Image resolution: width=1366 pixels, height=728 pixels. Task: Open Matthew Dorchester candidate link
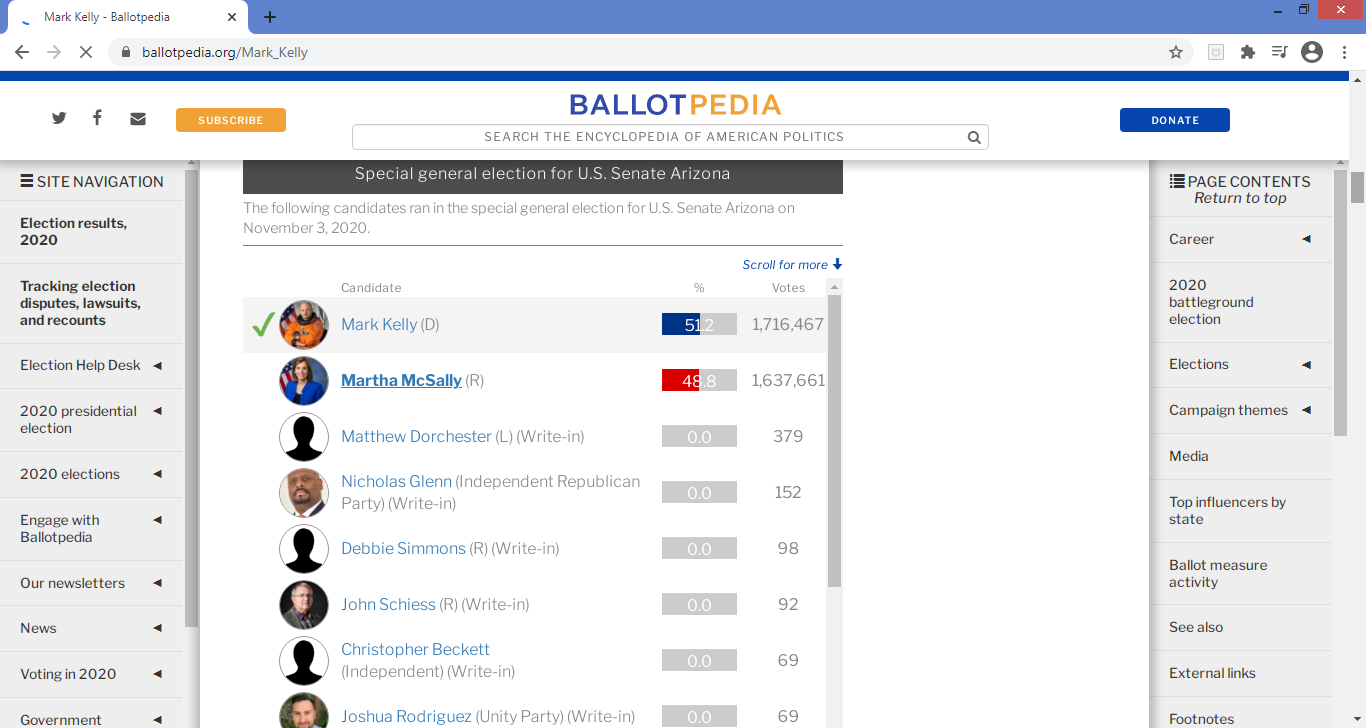point(416,437)
